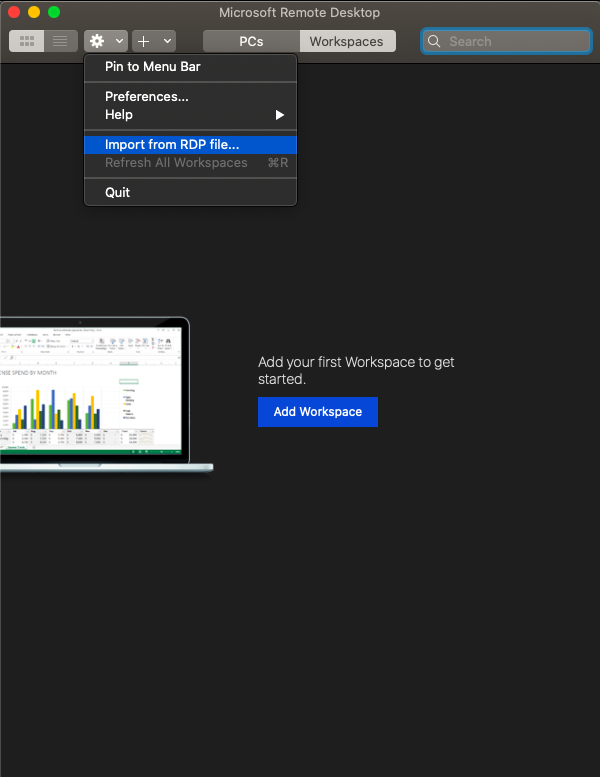Viewport: 600px width, 777px height.
Task: Switch to grid view icon
Action: [x=27, y=41]
